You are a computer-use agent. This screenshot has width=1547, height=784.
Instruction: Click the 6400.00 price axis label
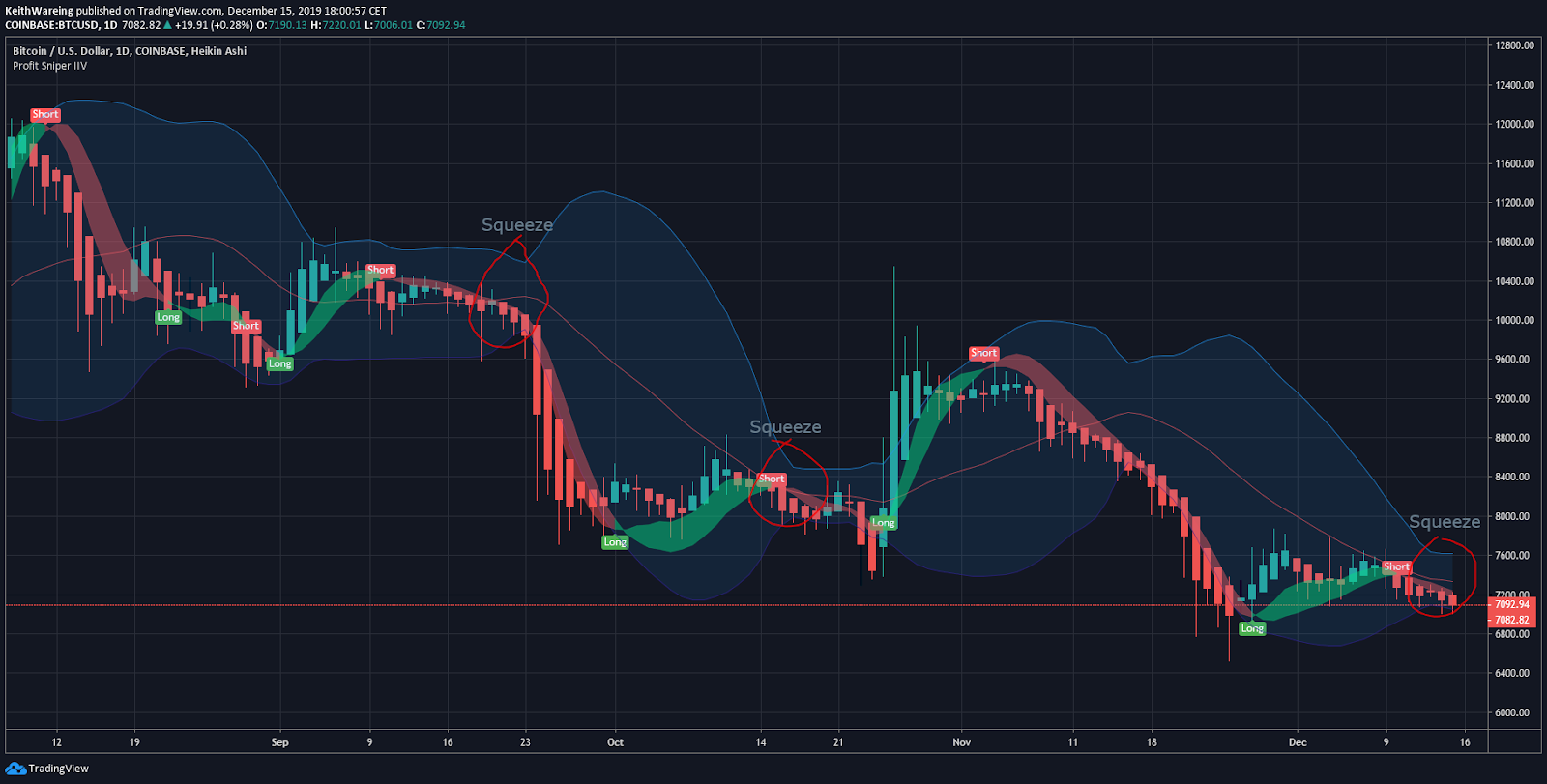(1514, 673)
